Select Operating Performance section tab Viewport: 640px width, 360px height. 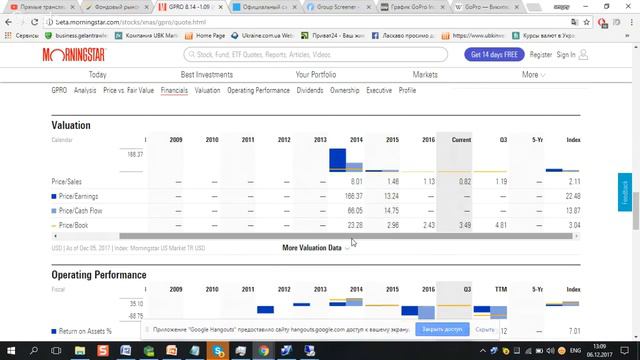point(258,91)
